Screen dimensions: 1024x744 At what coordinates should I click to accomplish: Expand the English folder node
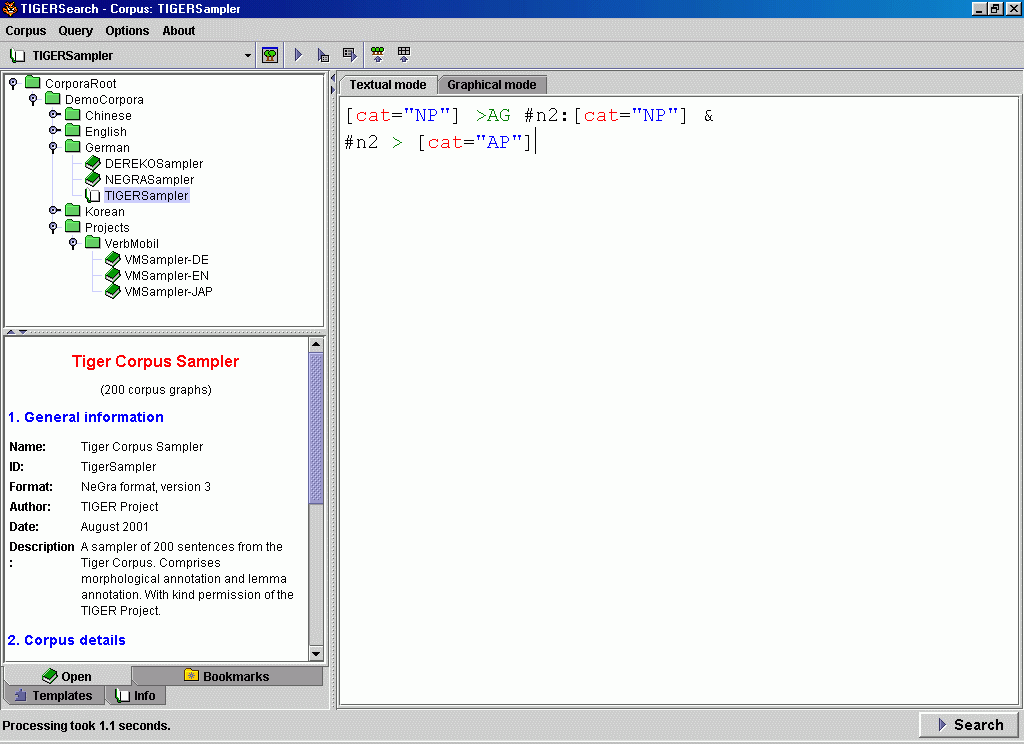[x=54, y=131]
